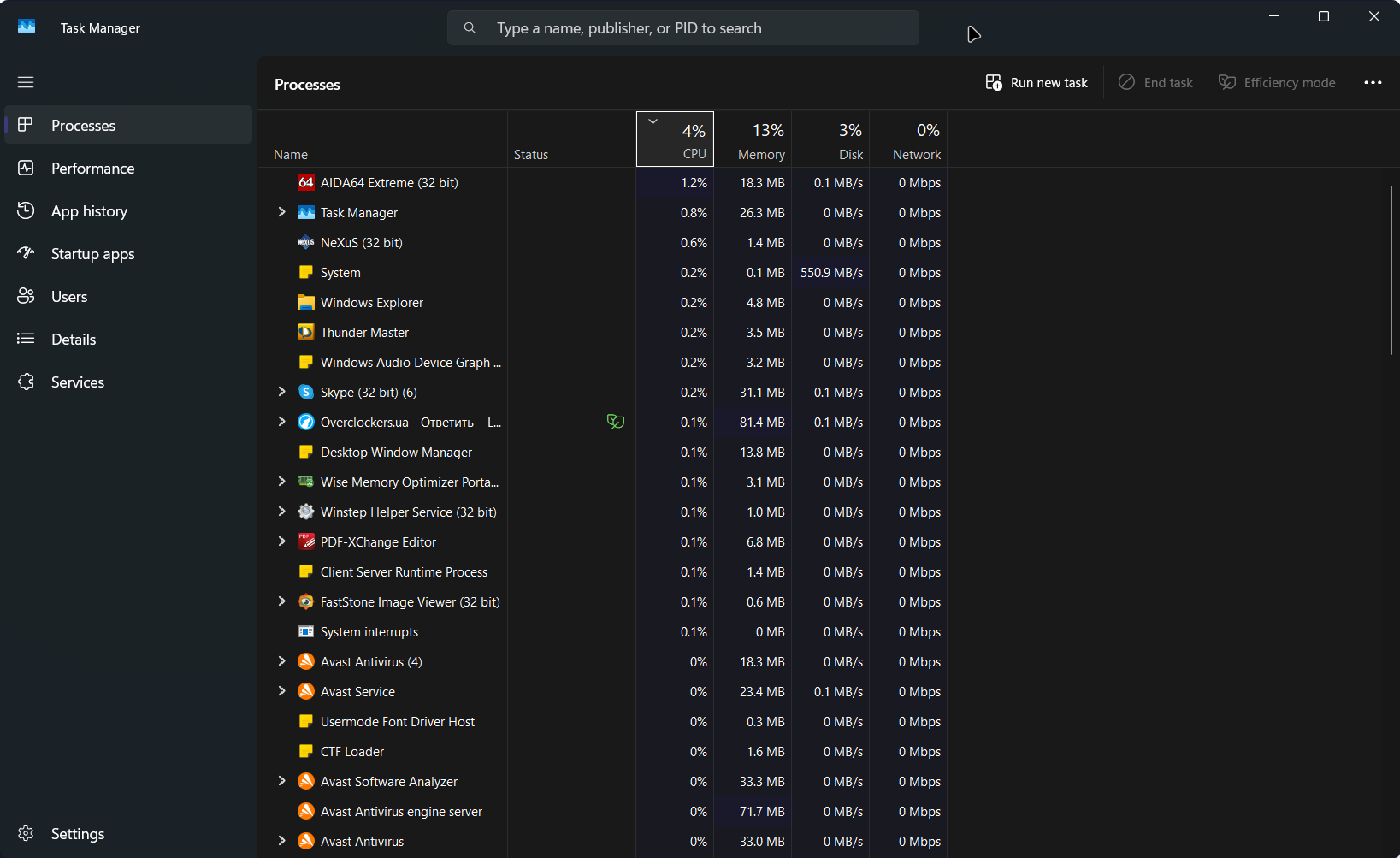
Task: Open Settings from the sidebar
Action: [x=128, y=833]
